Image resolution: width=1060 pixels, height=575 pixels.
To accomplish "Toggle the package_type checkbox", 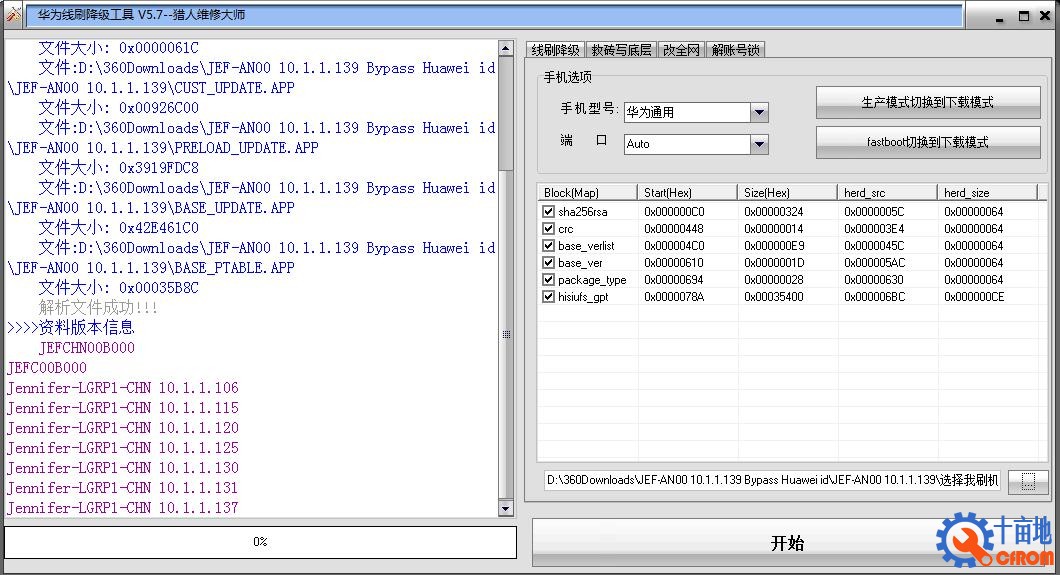I will 548,280.
